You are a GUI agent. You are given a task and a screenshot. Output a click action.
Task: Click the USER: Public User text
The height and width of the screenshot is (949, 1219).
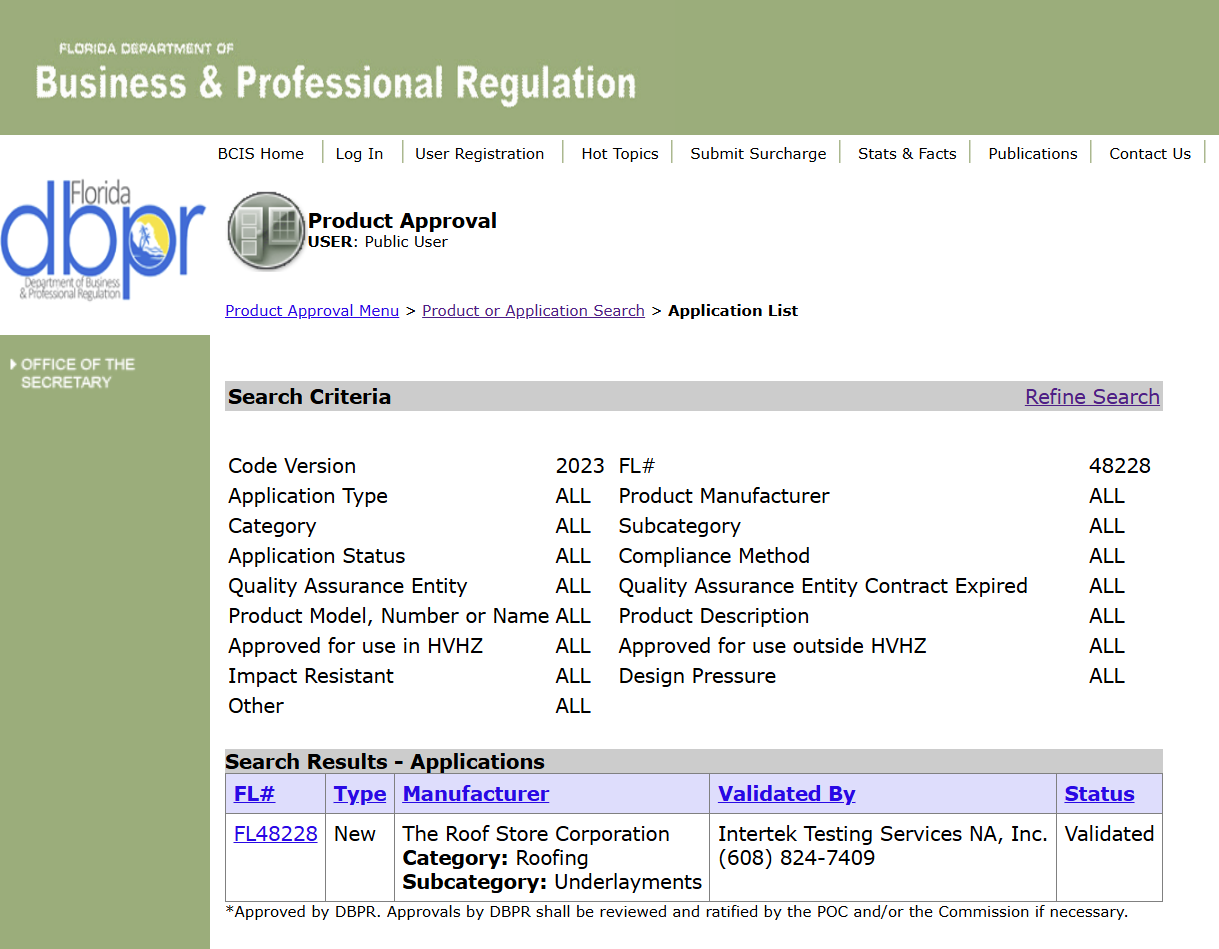point(378,242)
